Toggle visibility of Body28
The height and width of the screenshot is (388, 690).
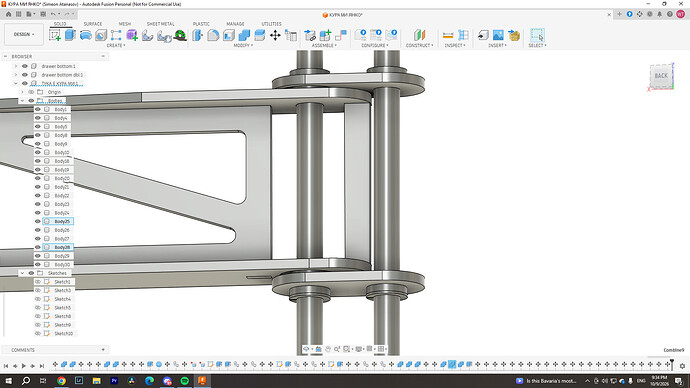pyautogui.click(x=38, y=247)
